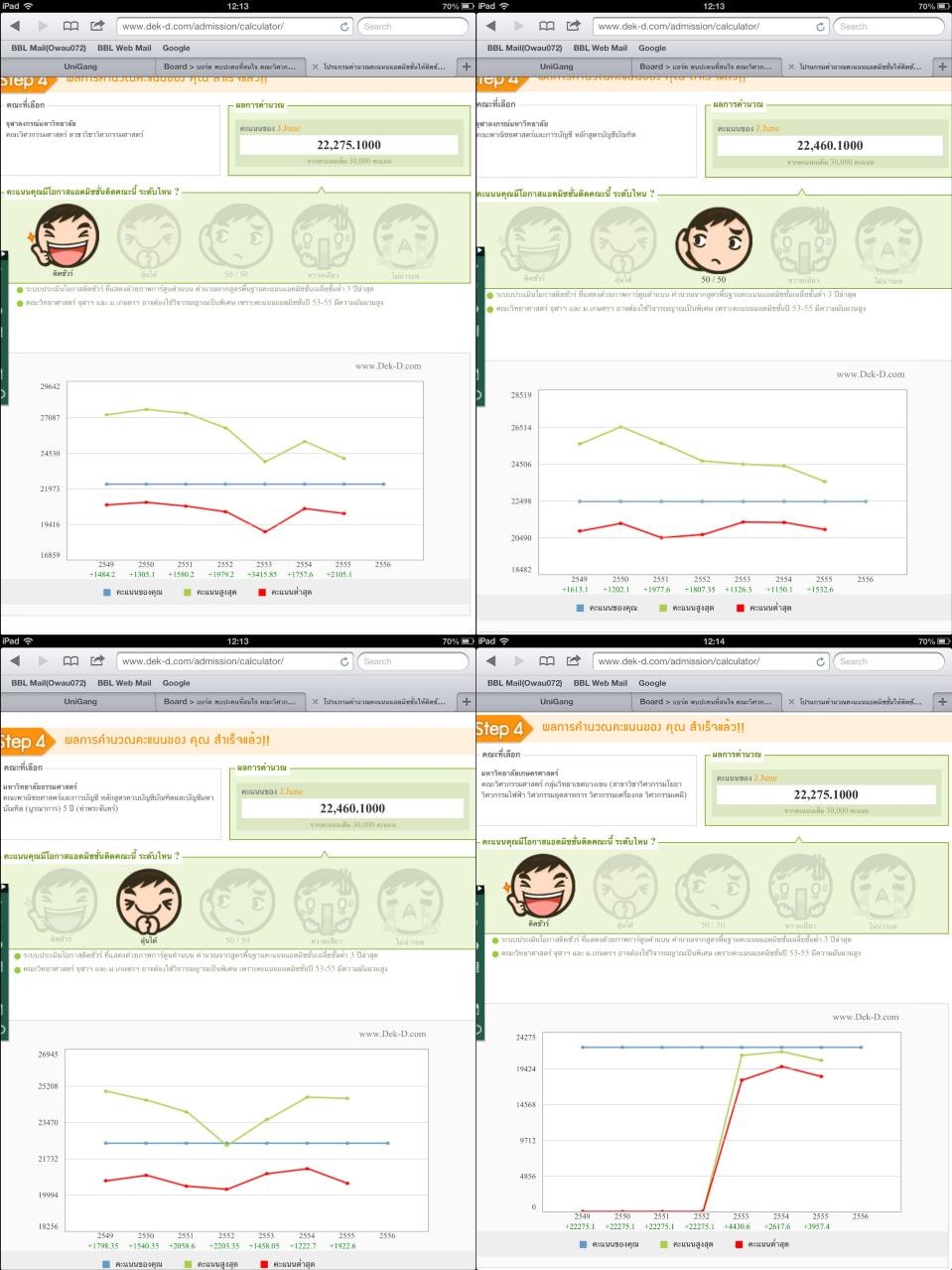Tap the back arrow in the top-left screenshot

(x=15, y=26)
